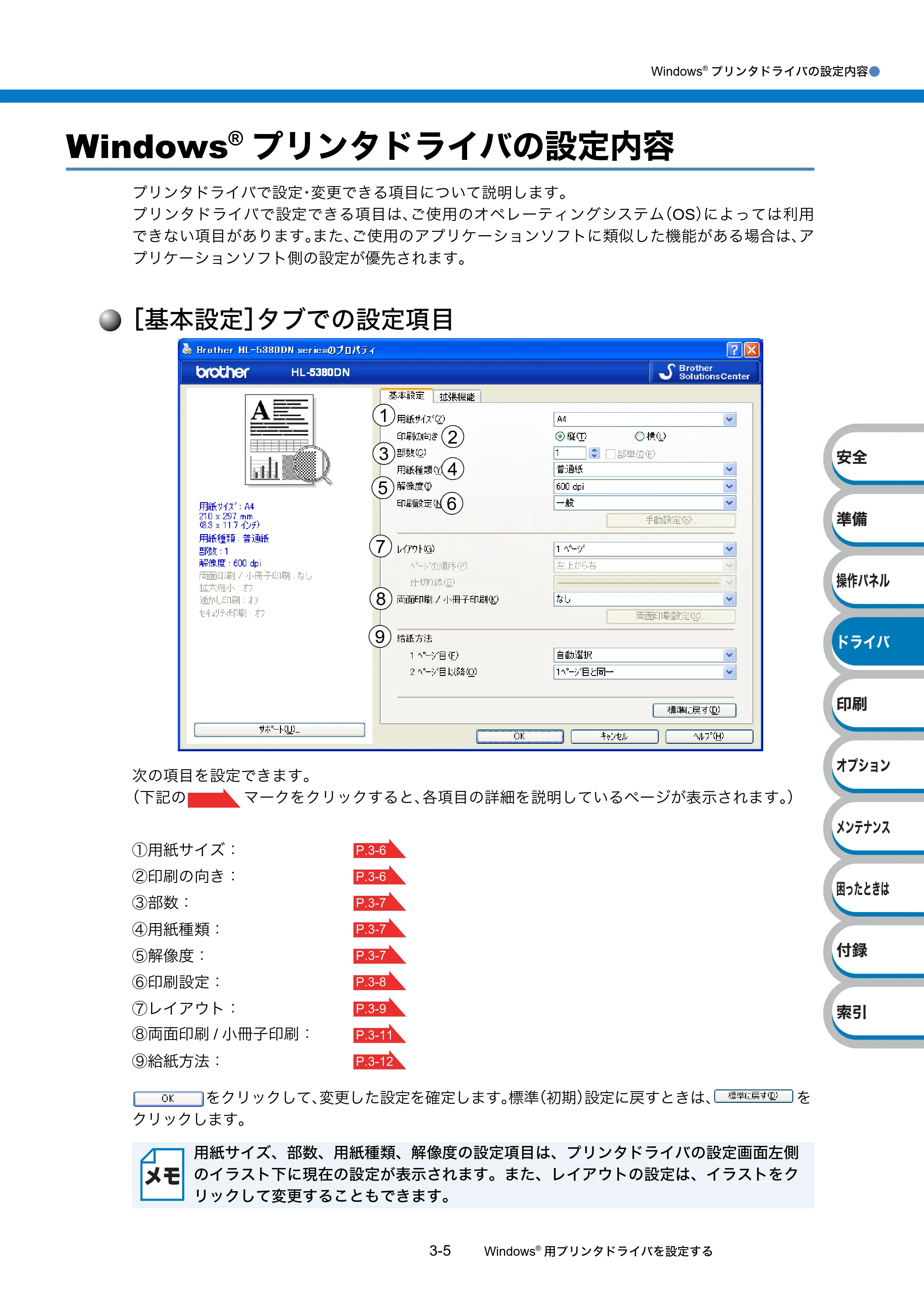Screen dimensions: 924x1308
Task: Click the ヘルプ(H) button
Action: click(709, 736)
